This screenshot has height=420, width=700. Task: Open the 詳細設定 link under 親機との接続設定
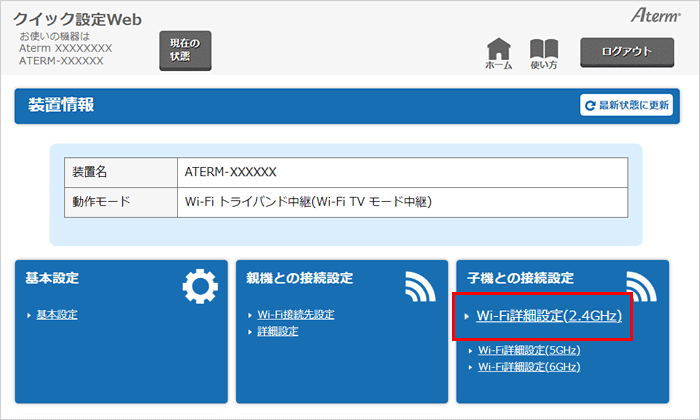pos(277,331)
